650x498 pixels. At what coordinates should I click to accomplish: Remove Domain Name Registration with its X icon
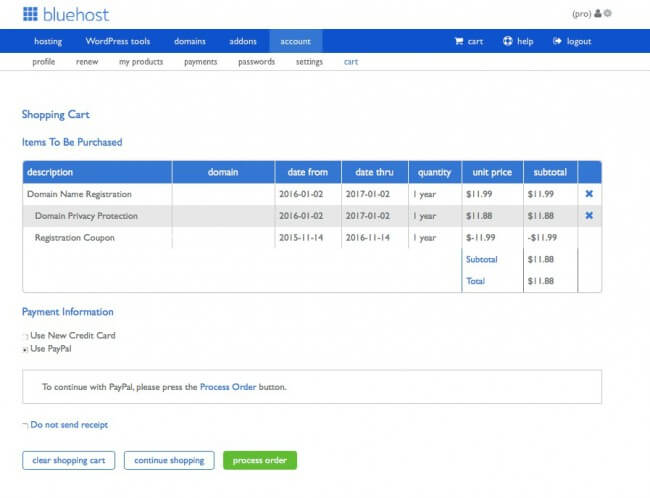pyautogui.click(x=589, y=194)
